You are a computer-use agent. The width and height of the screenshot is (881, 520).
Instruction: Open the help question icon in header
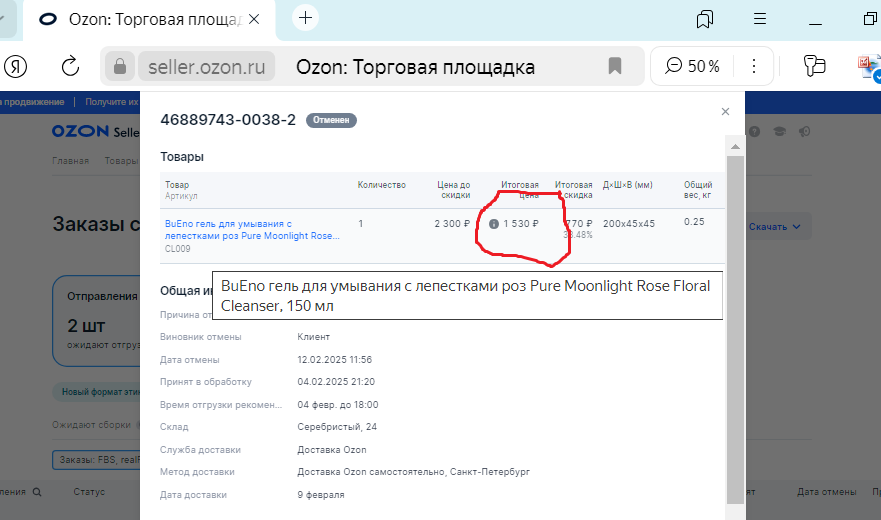tap(755, 132)
